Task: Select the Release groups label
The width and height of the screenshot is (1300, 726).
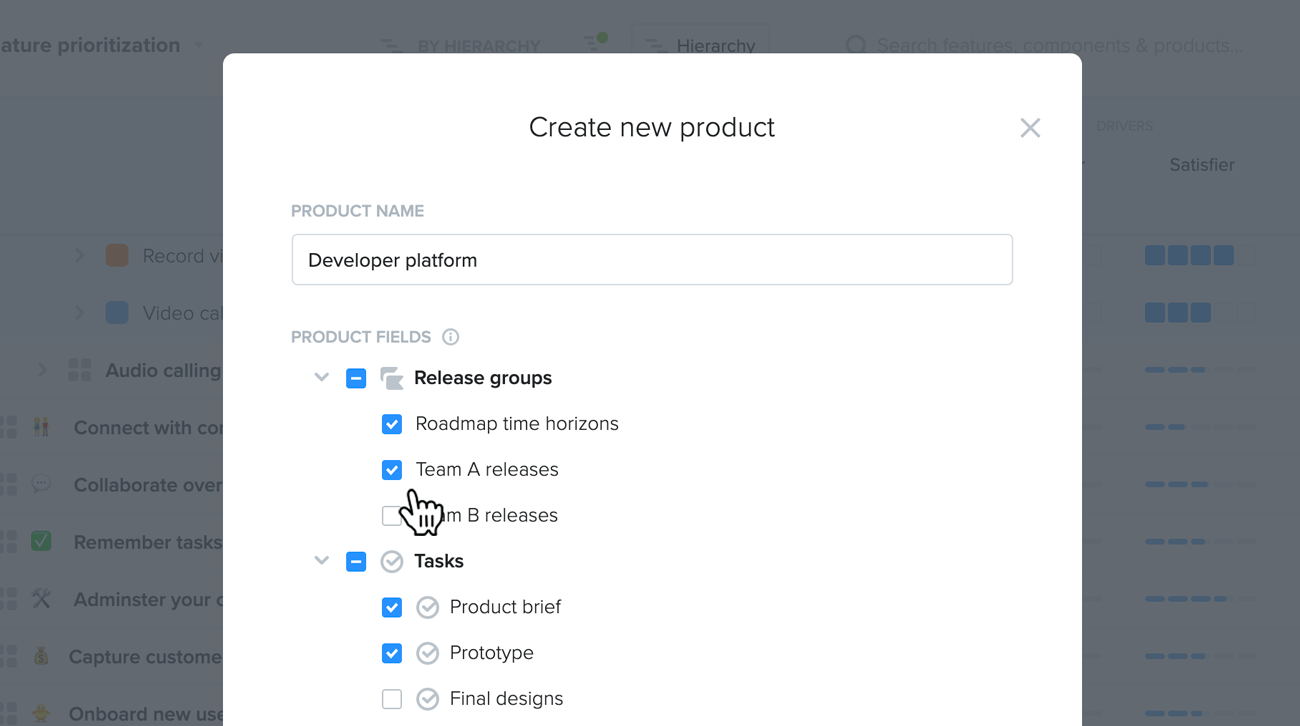Action: point(483,378)
